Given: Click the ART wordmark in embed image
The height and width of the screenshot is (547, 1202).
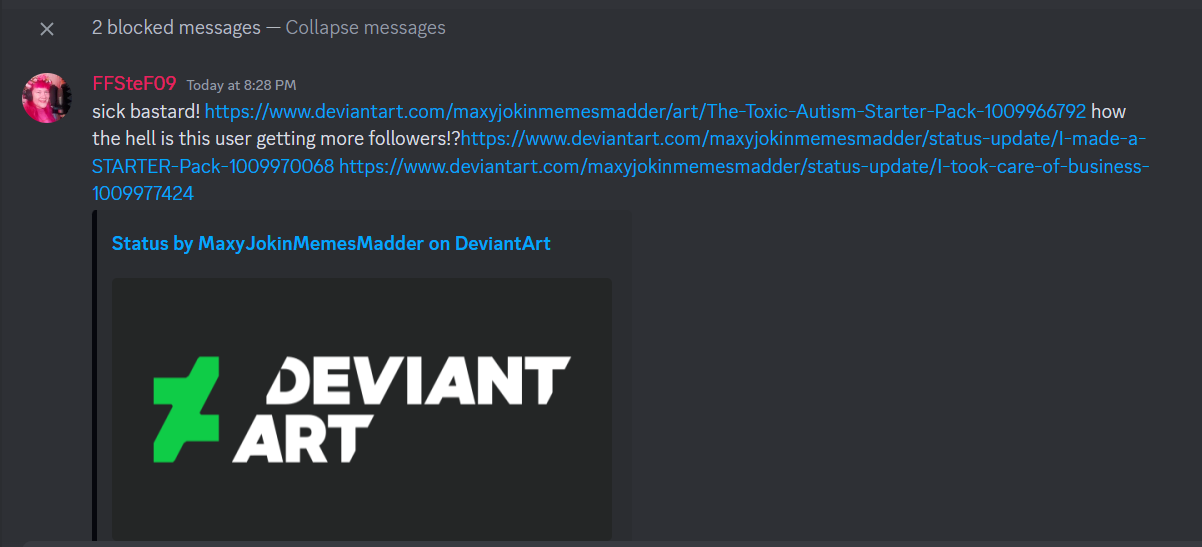Looking at the screenshot, I should [302, 438].
